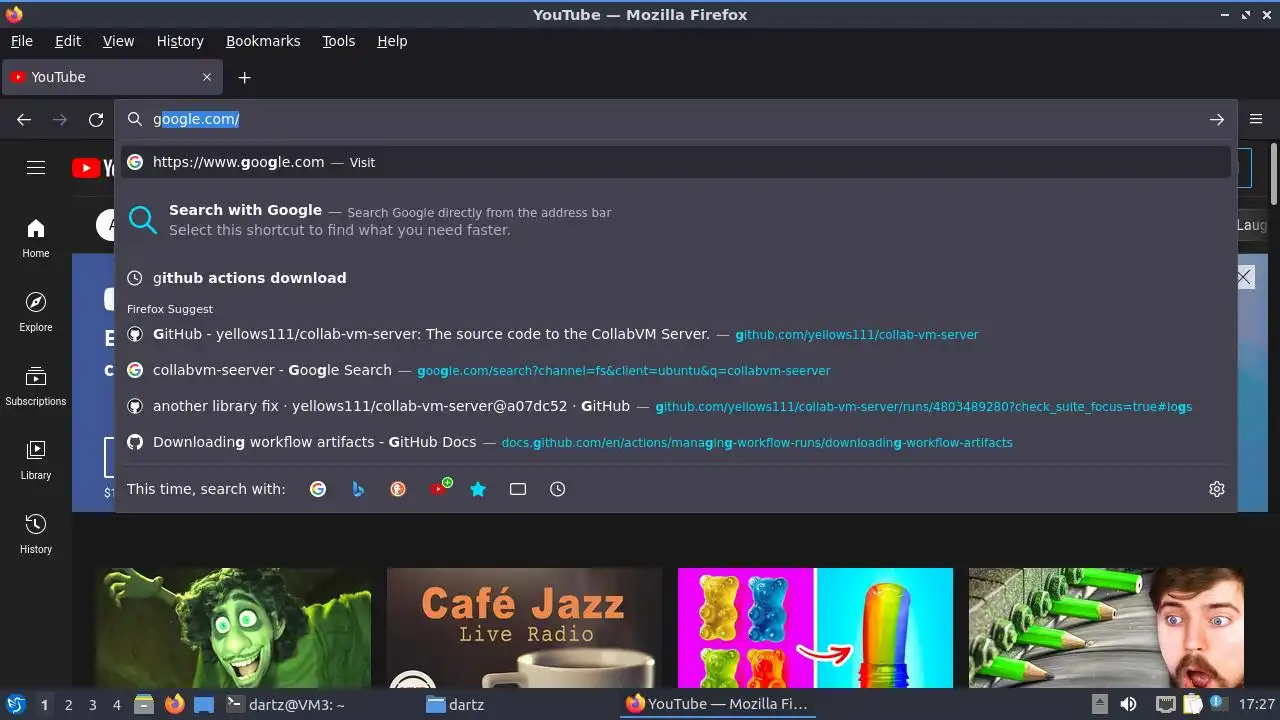This screenshot has width=1280, height=720.
Task: Switch to workspace 3 in taskbar
Action: [x=92, y=705]
